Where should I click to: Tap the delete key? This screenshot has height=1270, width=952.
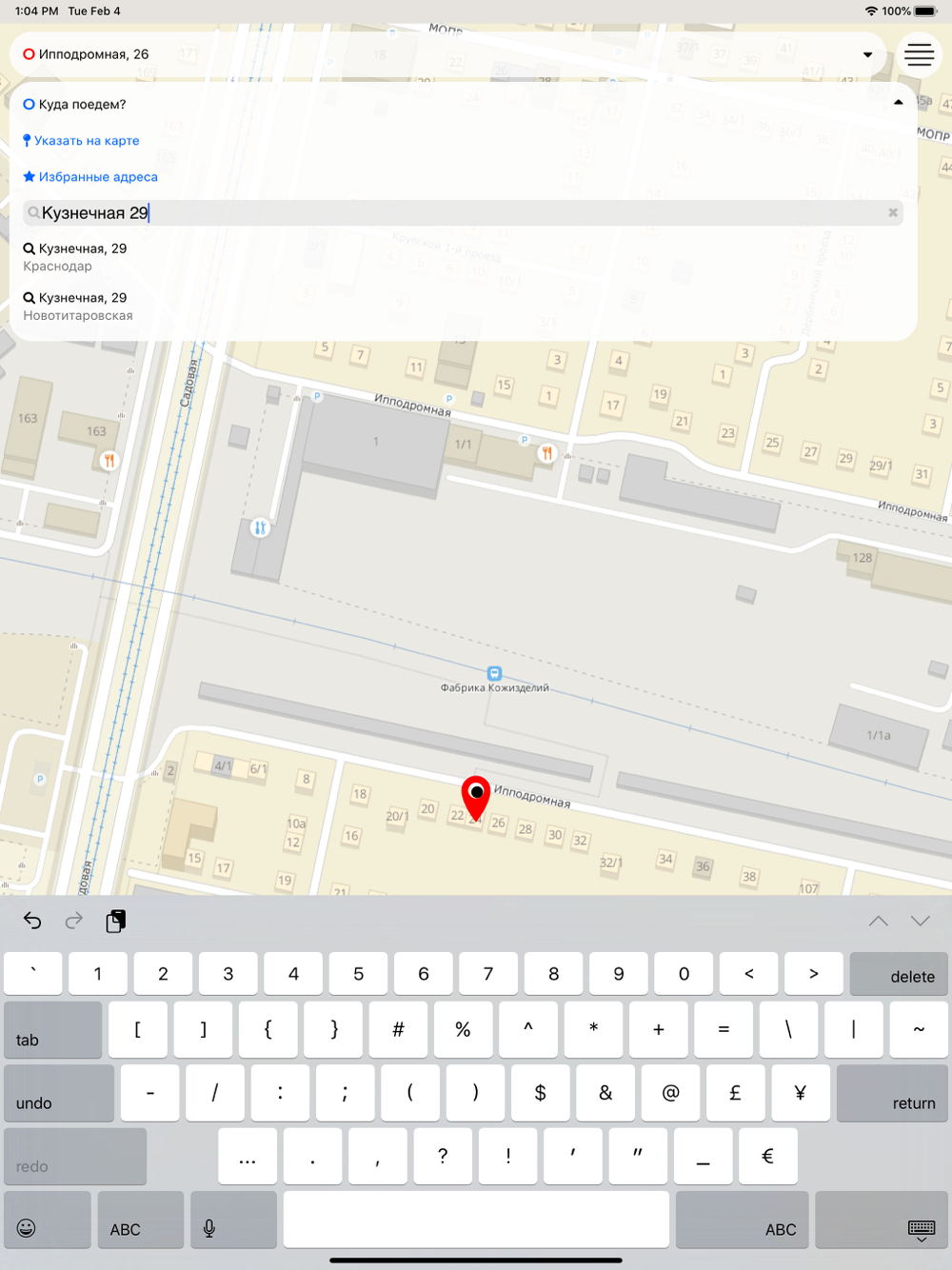(899, 973)
